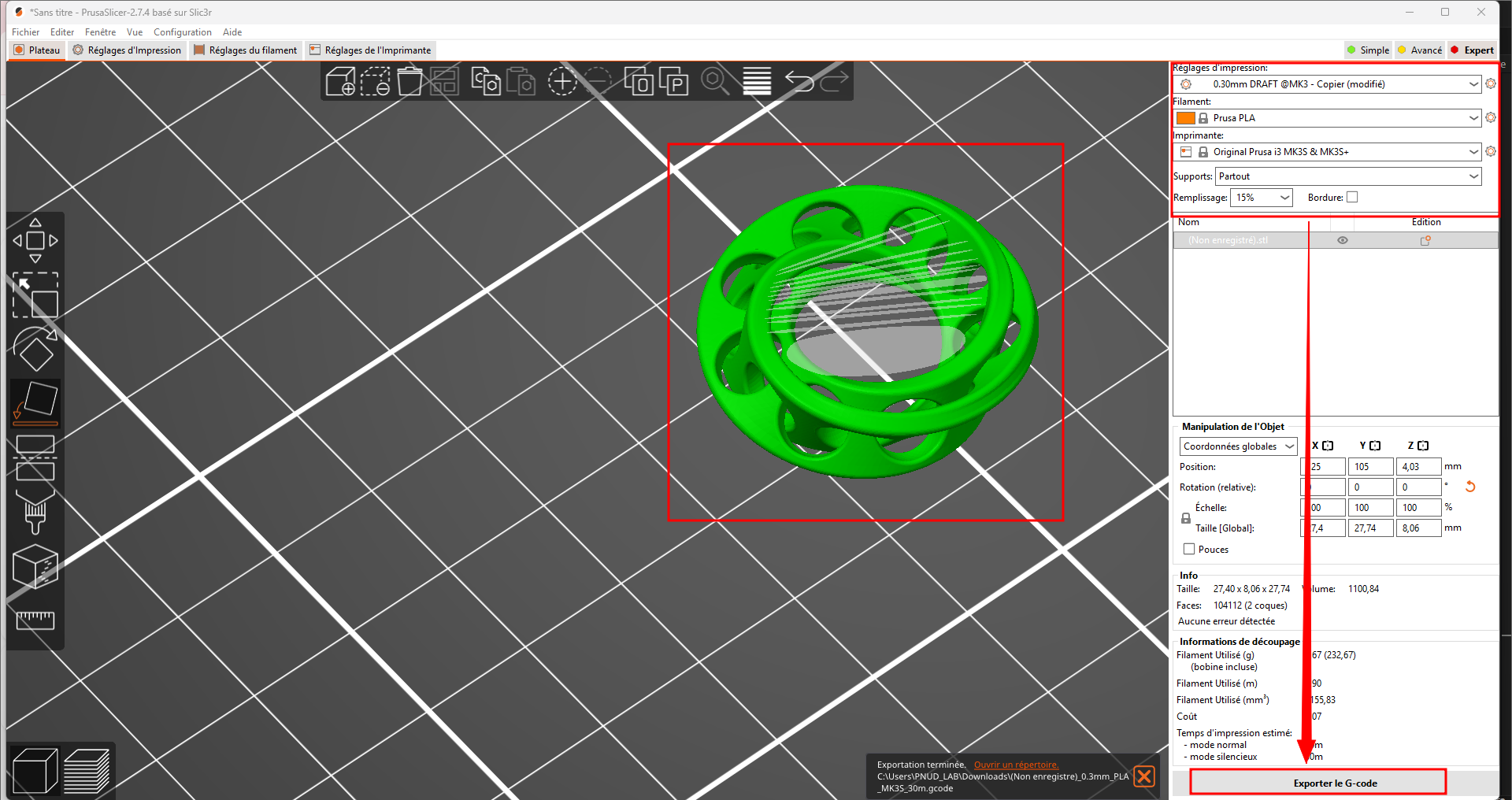Open the Supports dropdown showing Partout
This screenshot has height=800, width=1512.
point(1348,176)
